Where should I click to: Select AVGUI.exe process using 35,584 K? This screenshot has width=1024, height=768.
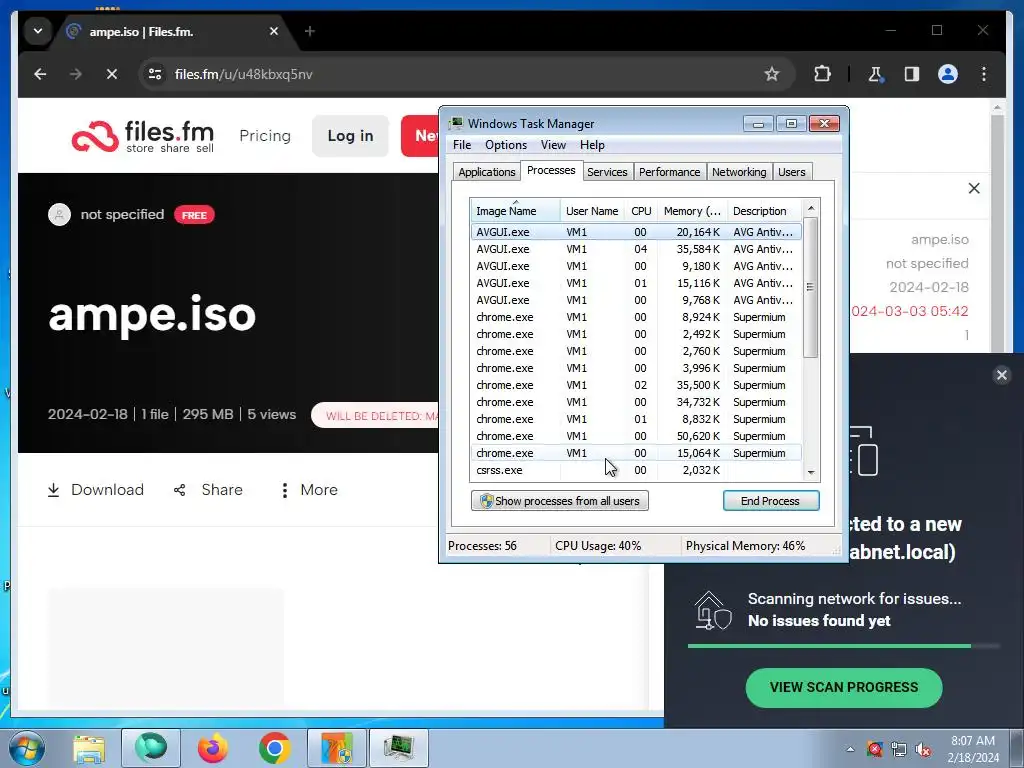click(x=636, y=249)
